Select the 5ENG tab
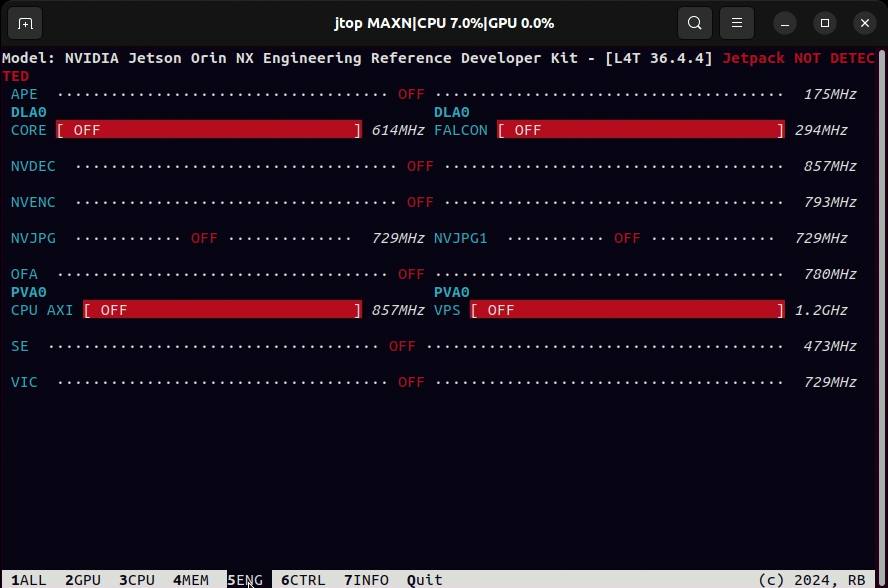The image size is (888, 588). [245, 580]
